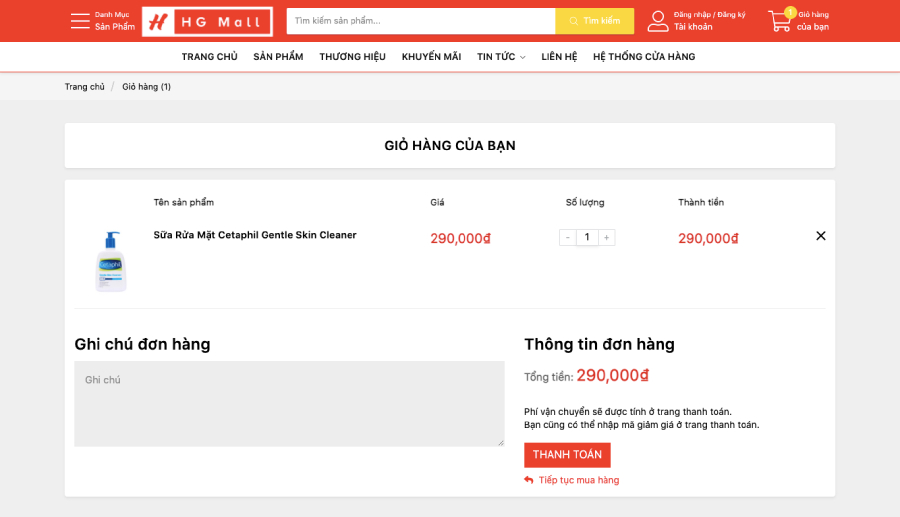Click the Thành tiền 290,000đ value
This screenshot has width=900, height=517.
(708, 238)
